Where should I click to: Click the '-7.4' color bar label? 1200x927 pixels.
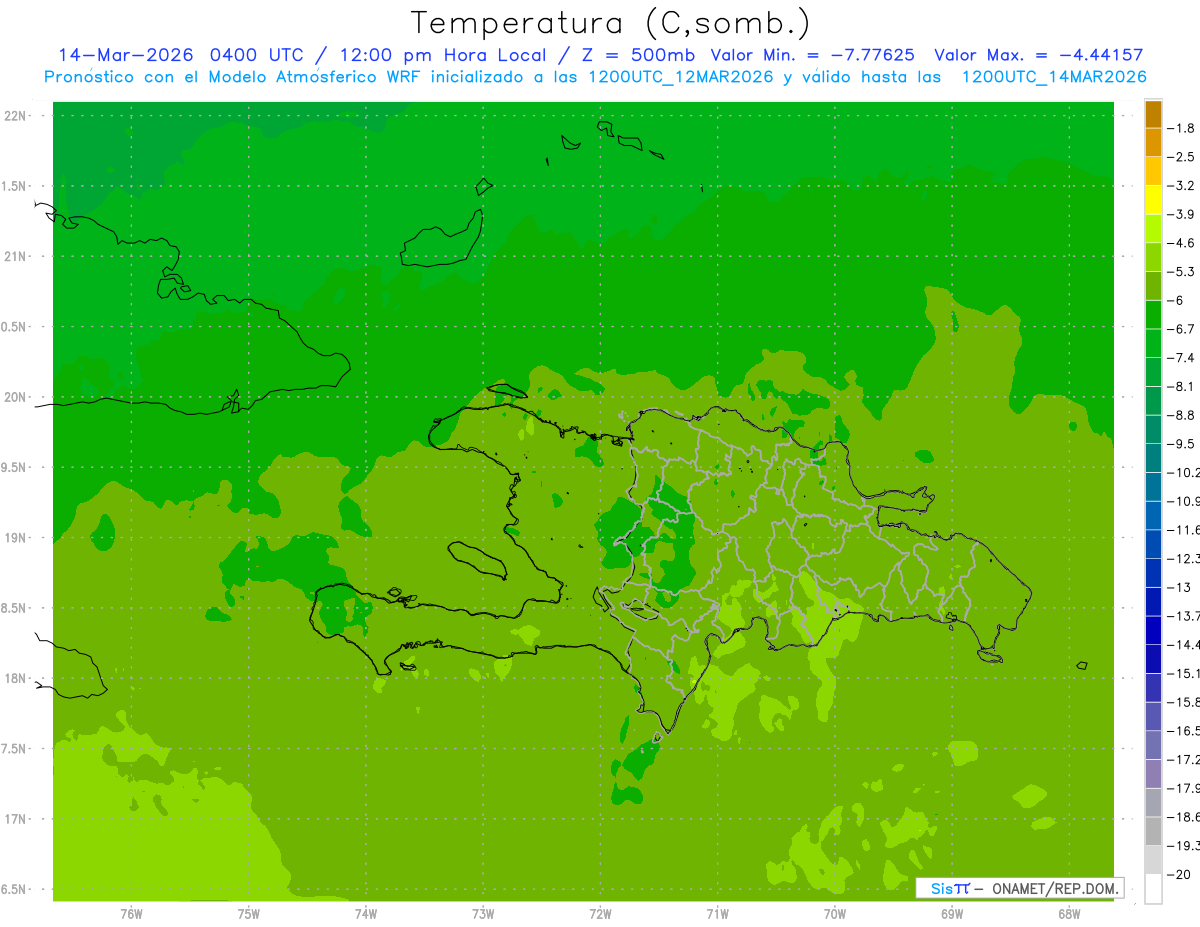(x=1182, y=358)
